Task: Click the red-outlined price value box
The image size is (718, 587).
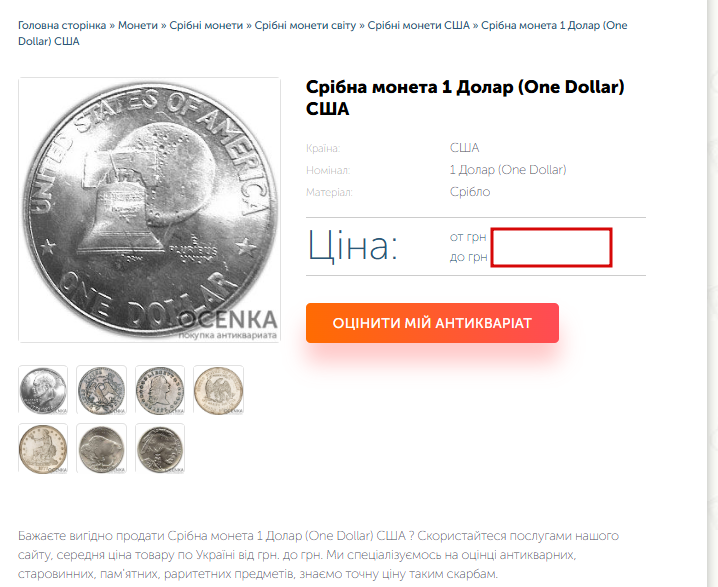Action: point(551,247)
